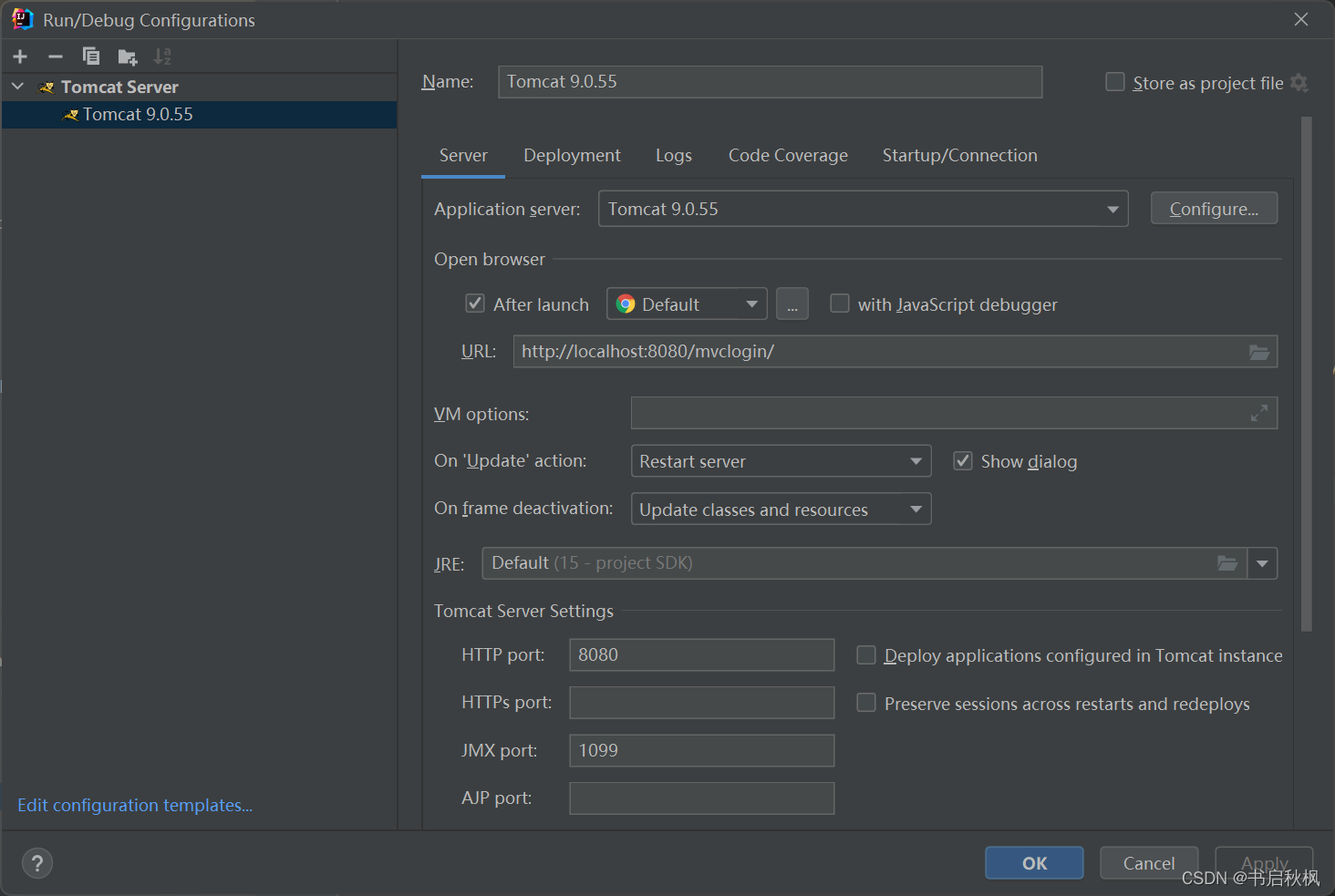Add a new run configuration
The height and width of the screenshot is (896, 1335).
(20, 57)
